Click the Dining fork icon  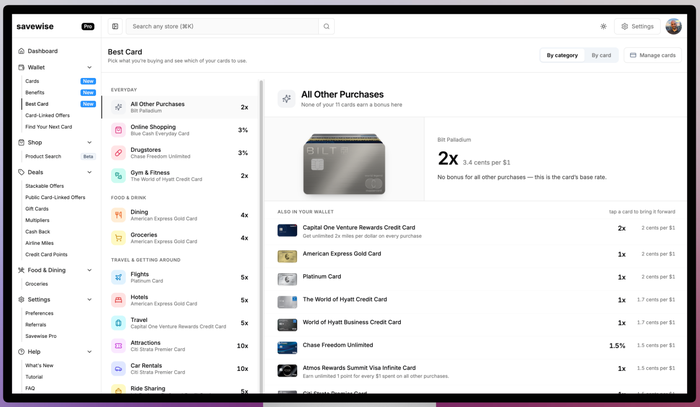click(118, 215)
